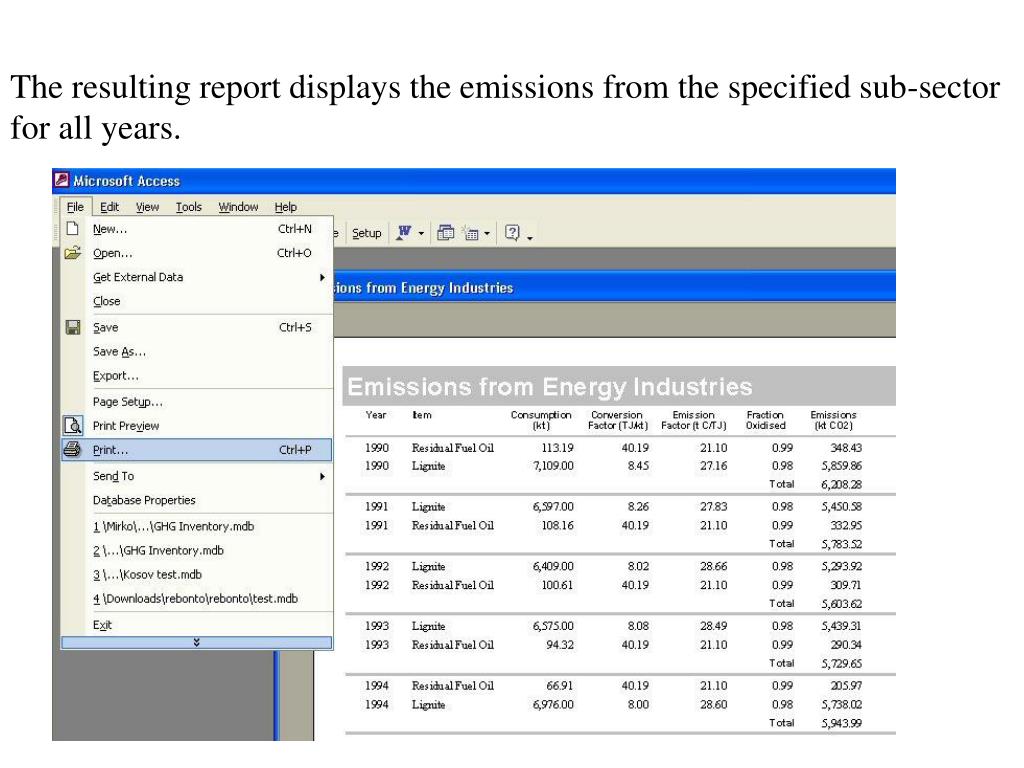Open the Window menu
Image resolution: width=1024 pixels, height=768 pixels.
pyautogui.click(x=238, y=207)
